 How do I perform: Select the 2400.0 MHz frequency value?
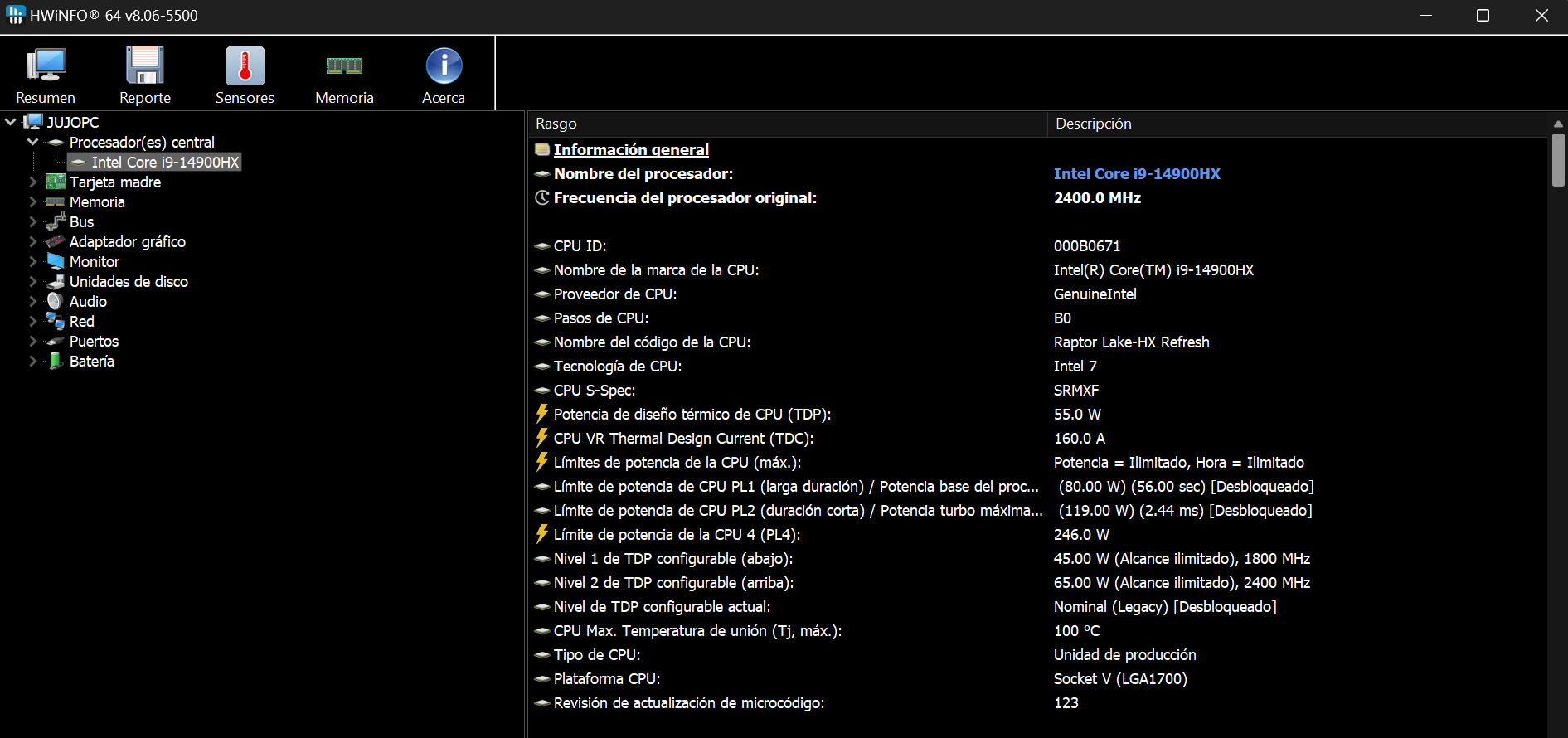pyautogui.click(x=1097, y=197)
